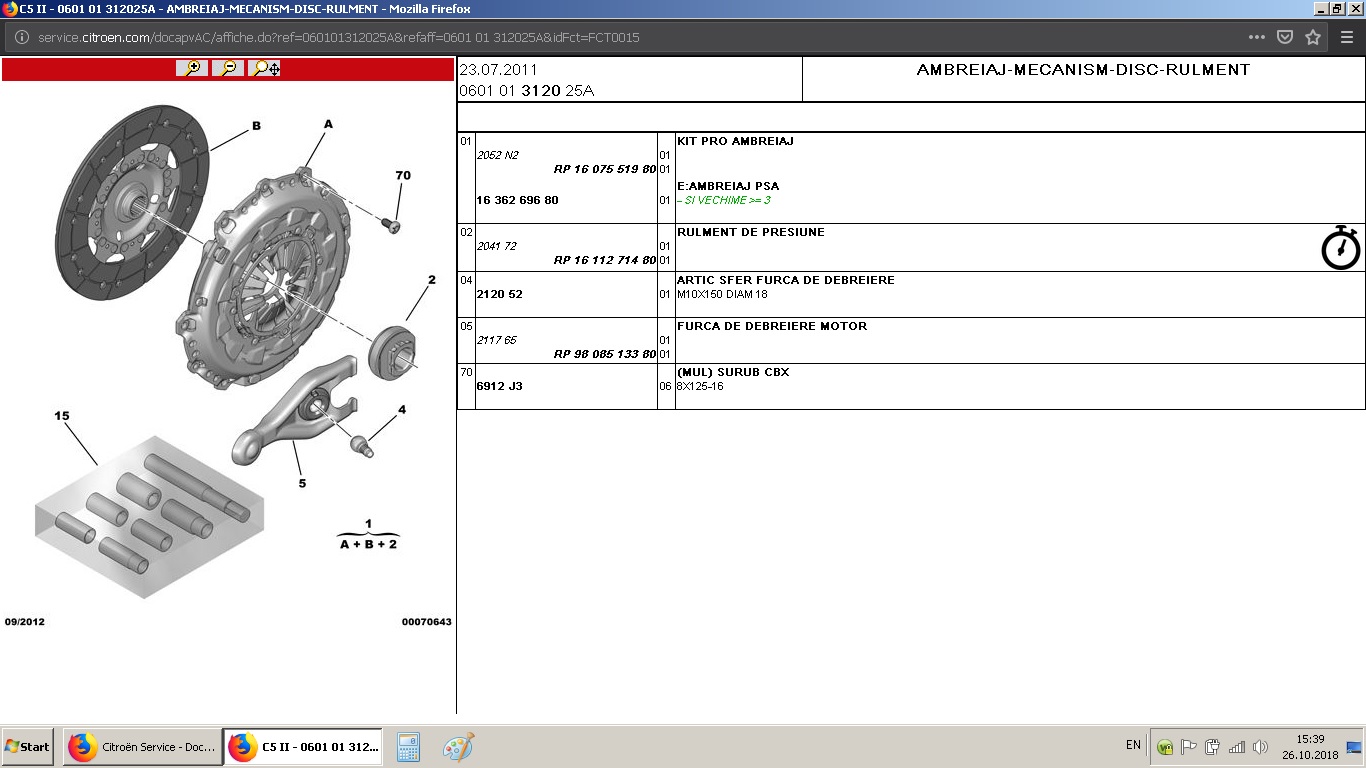
Task: Click callout number 15 on the diagram
Action: 62,415
